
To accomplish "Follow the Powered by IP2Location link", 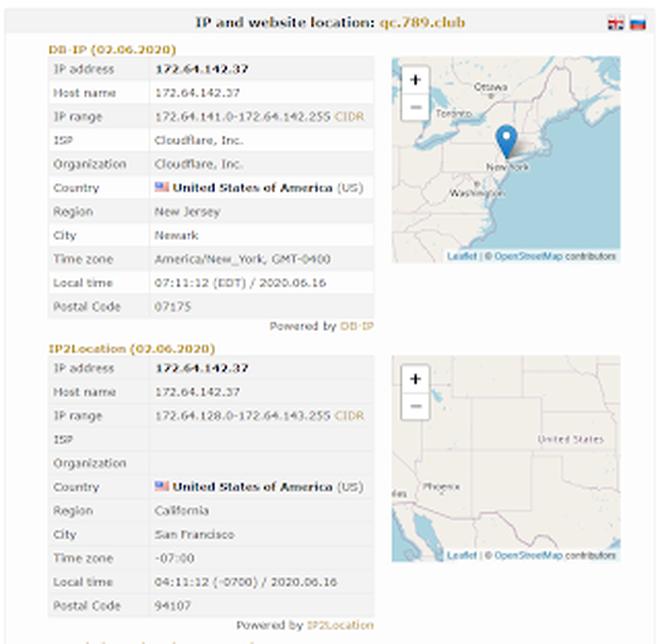I will pos(340,625).
